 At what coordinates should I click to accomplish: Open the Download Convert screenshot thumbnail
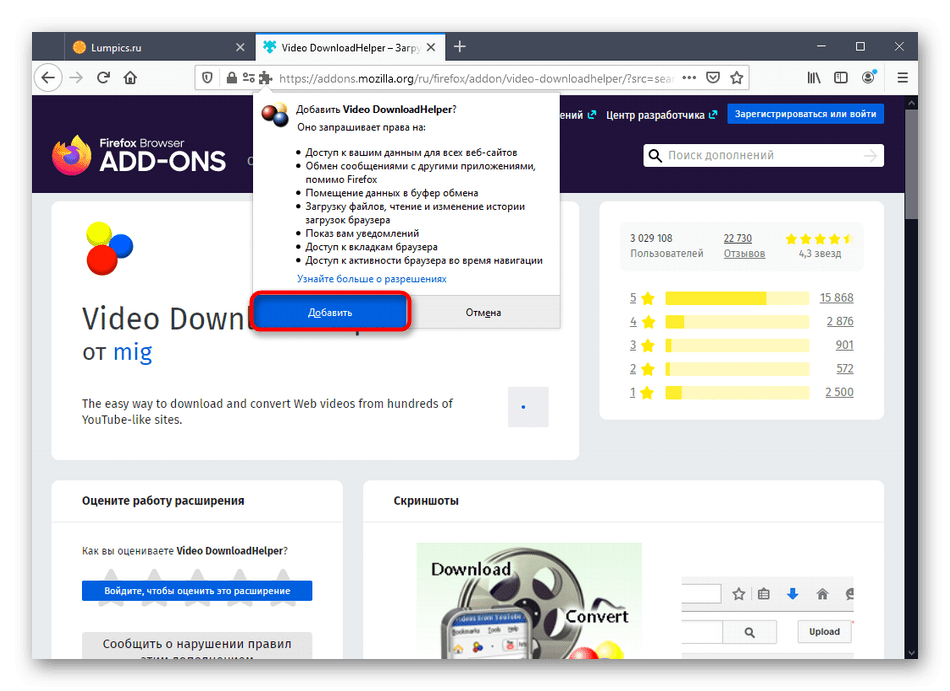coord(529,601)
